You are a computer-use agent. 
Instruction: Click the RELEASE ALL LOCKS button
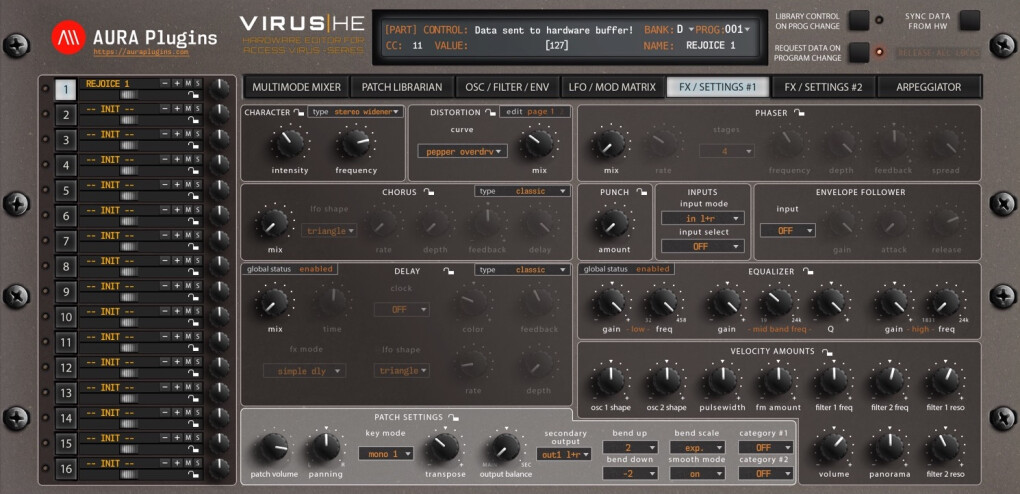pyautogui.click(x=939, y=53)
